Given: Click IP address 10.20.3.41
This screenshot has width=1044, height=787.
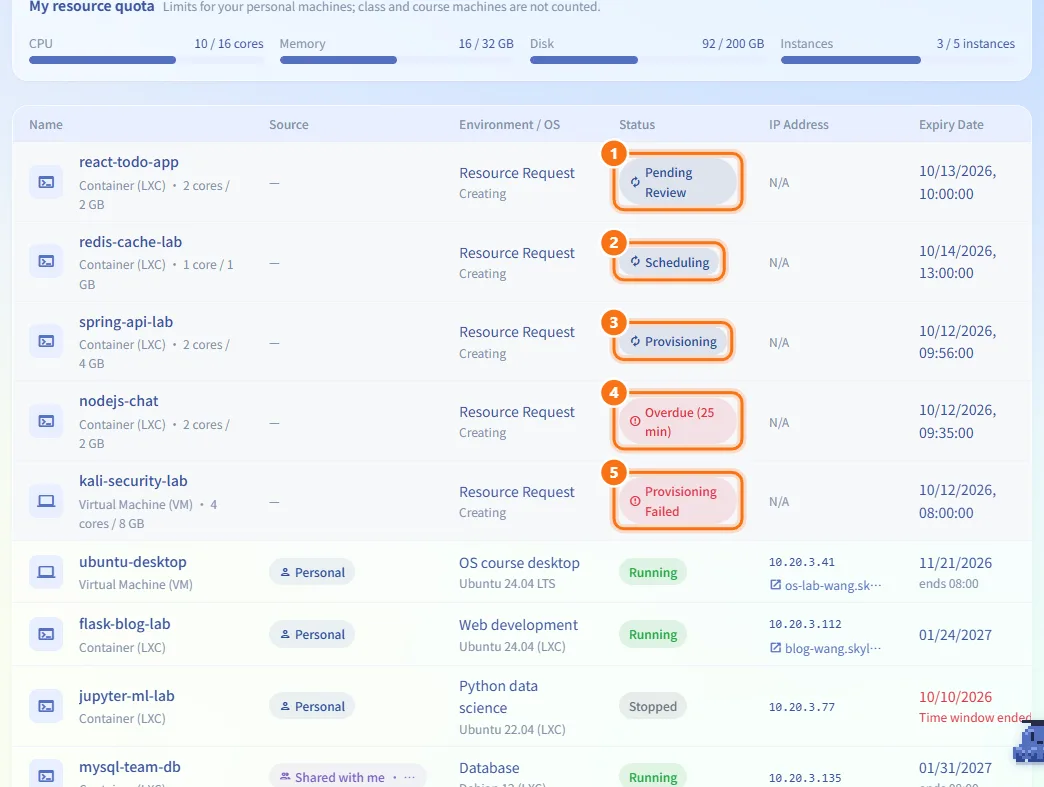Looking at the screenshot, I should tap(802, 562).
